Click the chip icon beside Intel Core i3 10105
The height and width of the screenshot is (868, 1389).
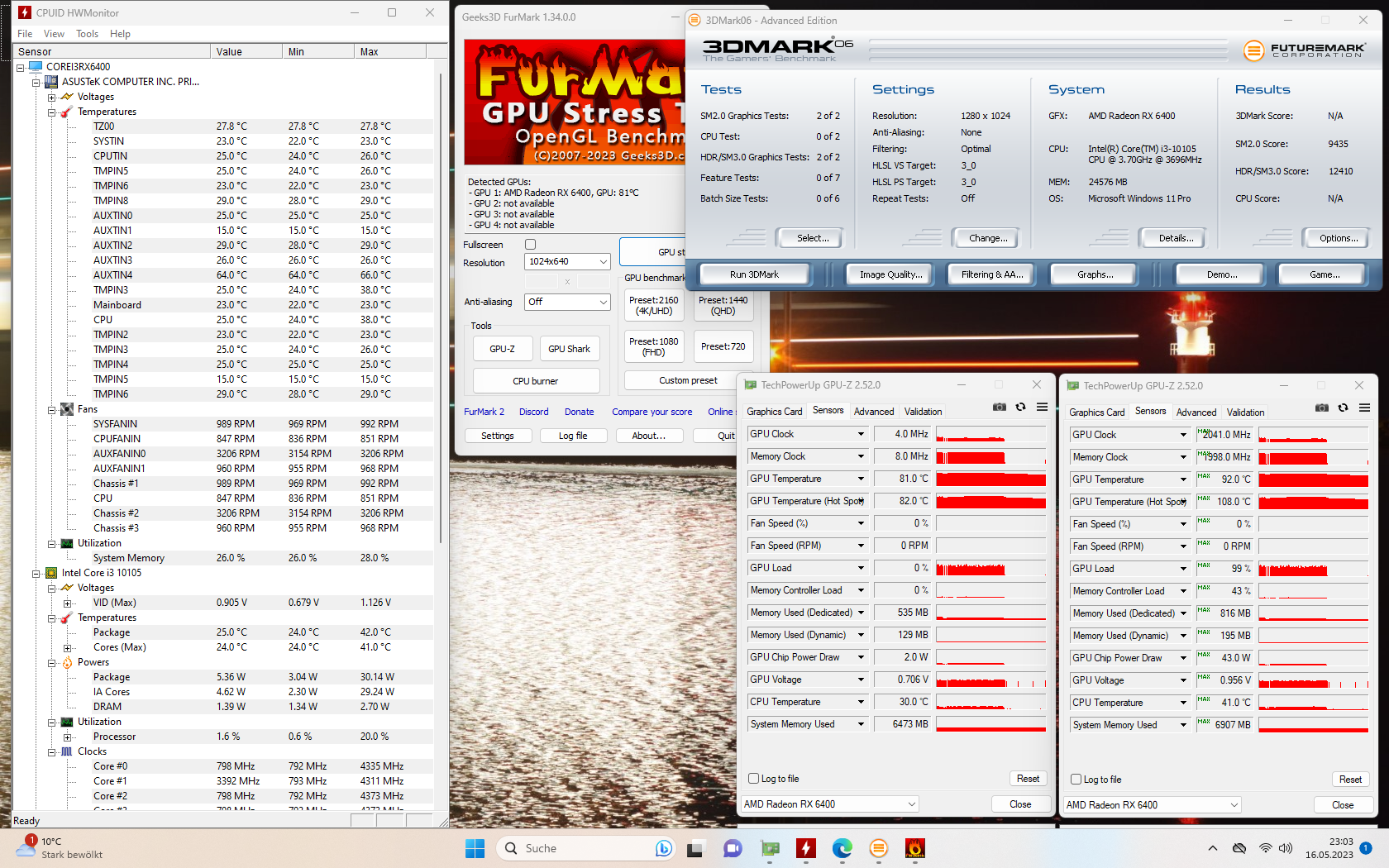(x=50, y=573)
